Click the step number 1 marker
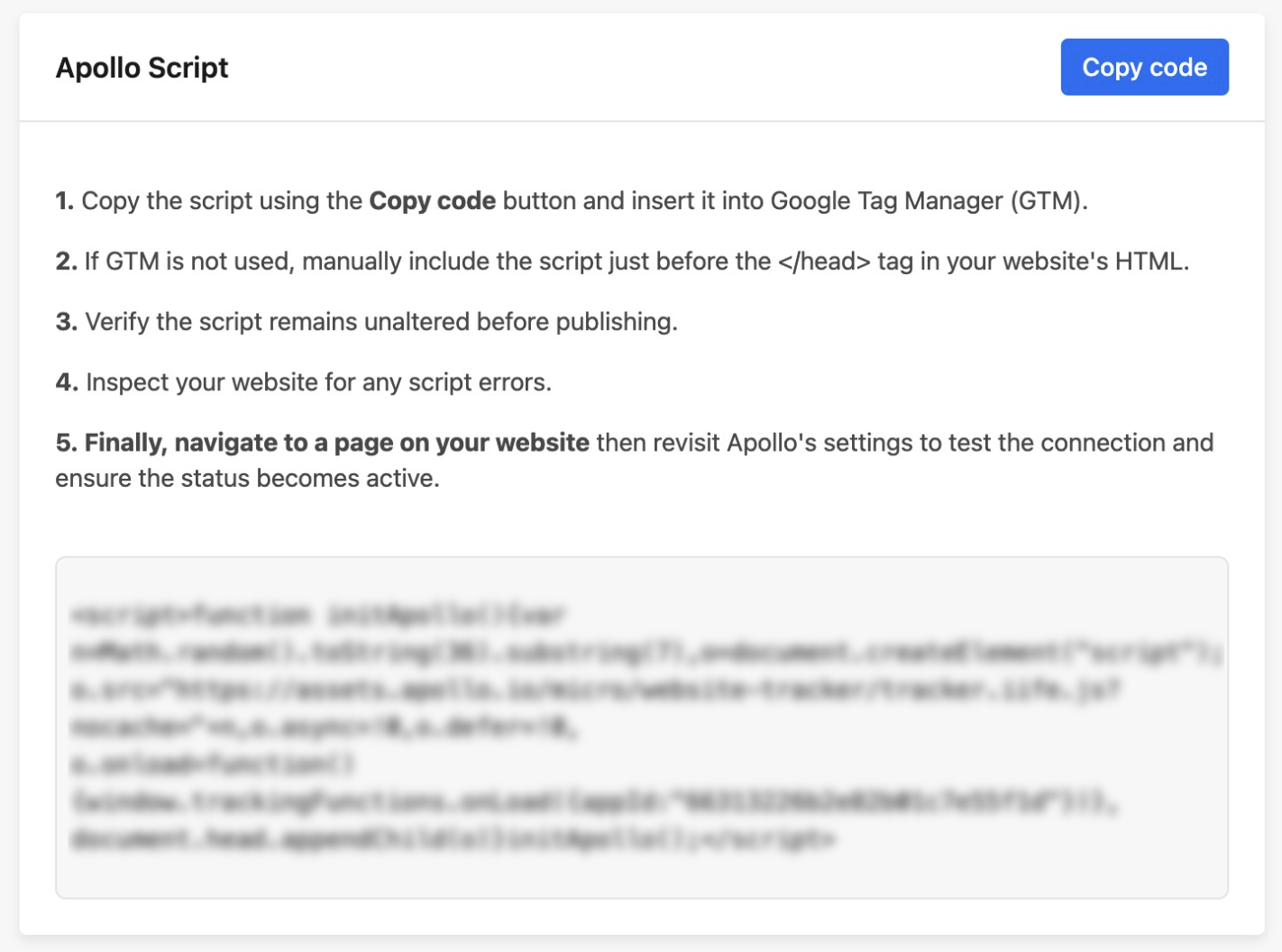1282x952 pixels. [x=65, y=200]
